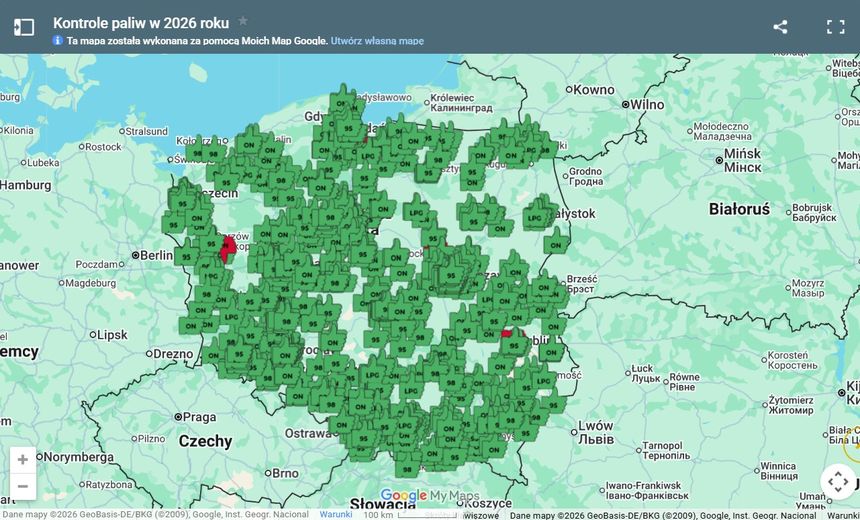The width and height of the screenshot is (860, 520).
Task: Click the red marker near Lublin
Action: tap(507, 333)
